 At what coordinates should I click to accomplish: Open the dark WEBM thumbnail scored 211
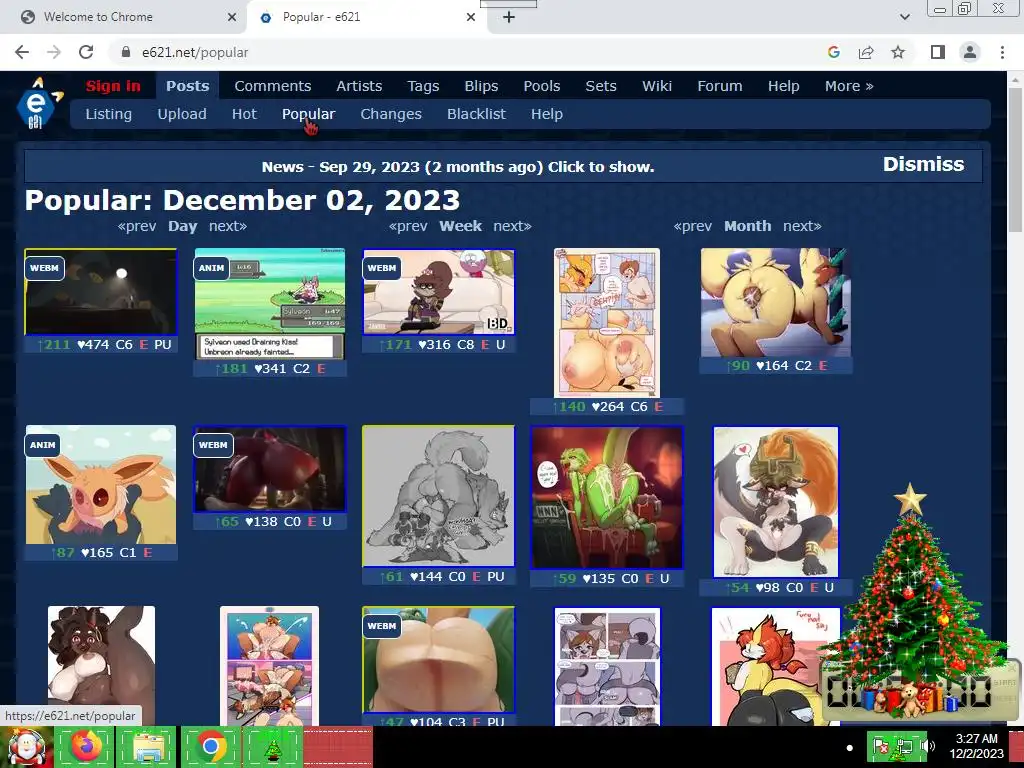[101, 291]
